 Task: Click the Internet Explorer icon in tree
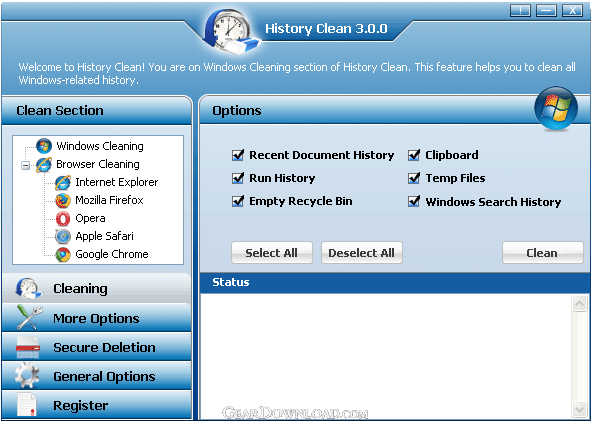[x=63, y=183]
